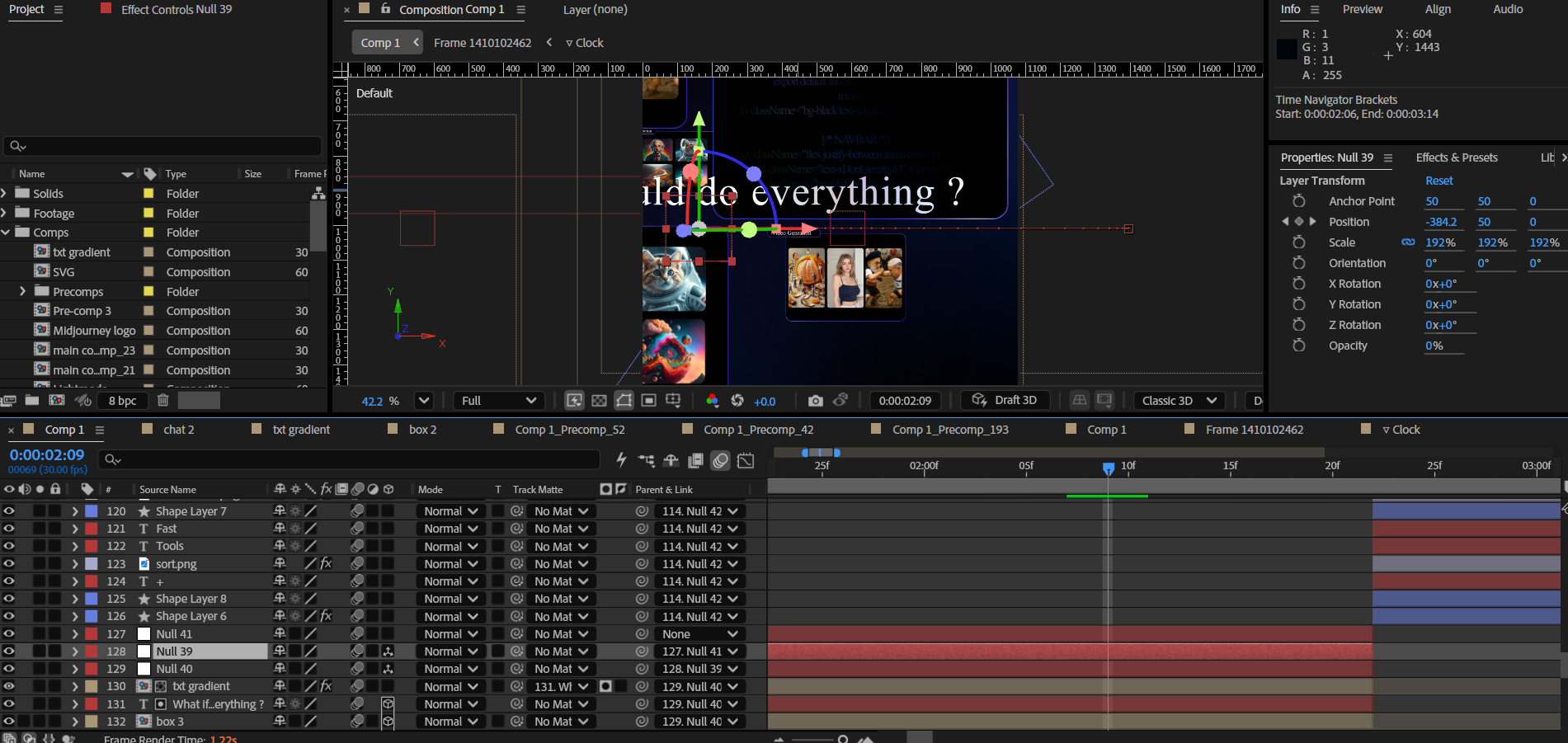
Task: Toggle visibility of sort.png layer
Action: pyautogui.click(x=9, y=564)
